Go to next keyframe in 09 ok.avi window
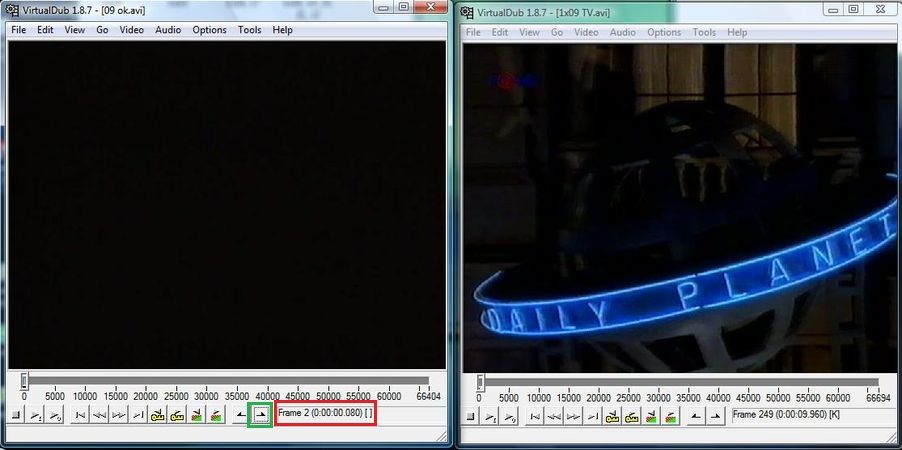 point(177,415)
